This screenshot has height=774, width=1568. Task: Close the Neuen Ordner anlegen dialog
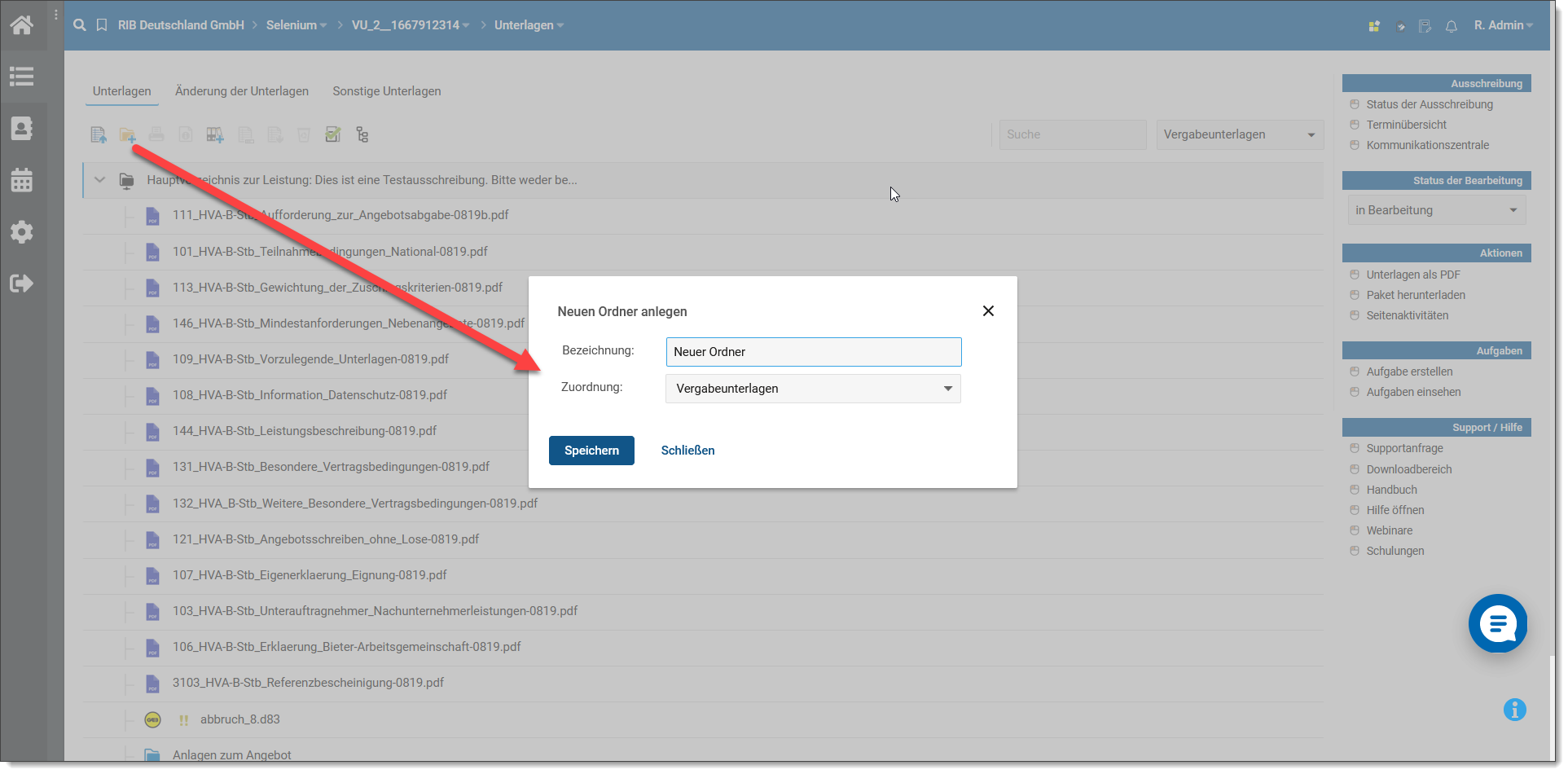point(988,311)
